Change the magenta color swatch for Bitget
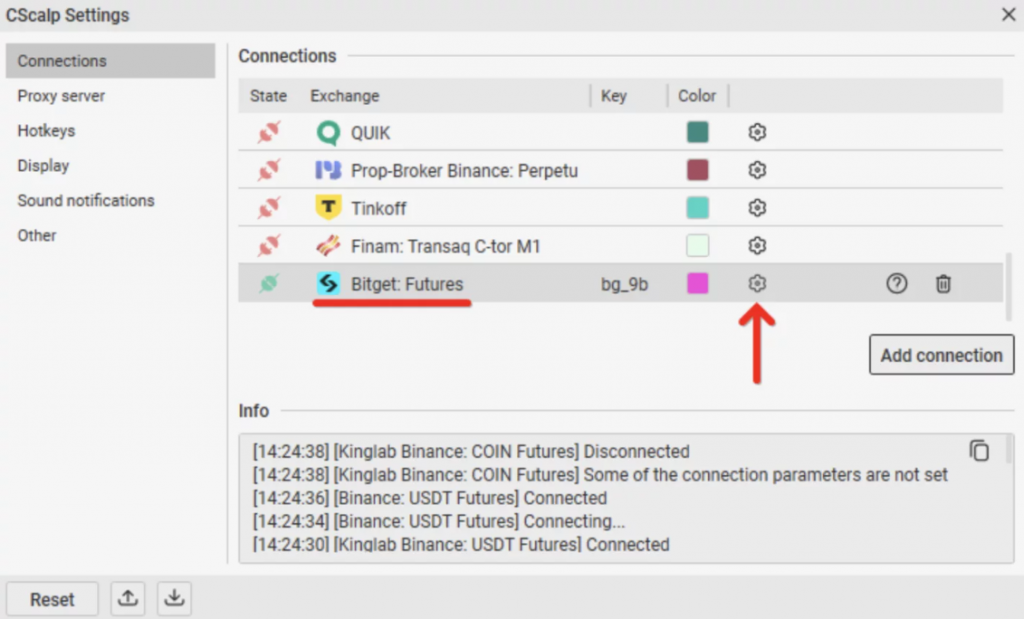1024x619 pixels. (x=697, y=284)
